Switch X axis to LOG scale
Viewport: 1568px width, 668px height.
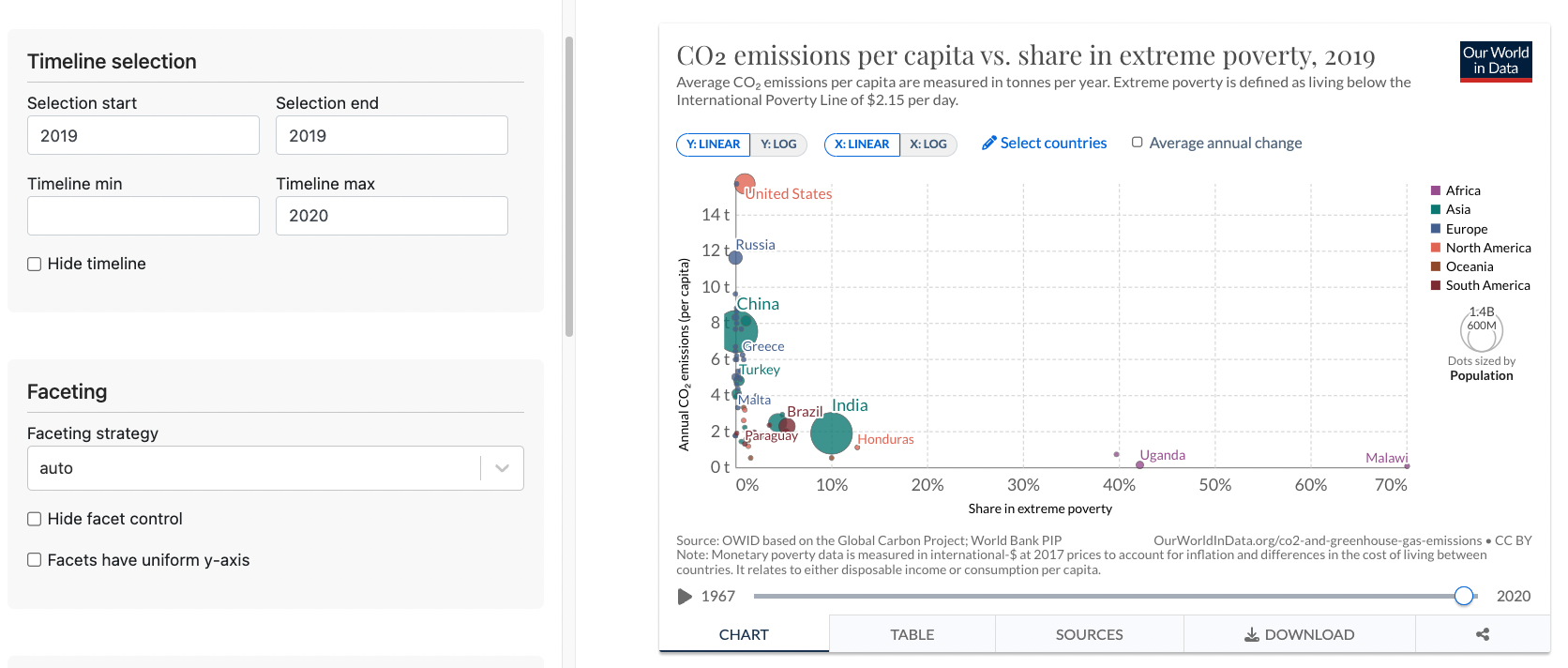(x=928, y=144)
